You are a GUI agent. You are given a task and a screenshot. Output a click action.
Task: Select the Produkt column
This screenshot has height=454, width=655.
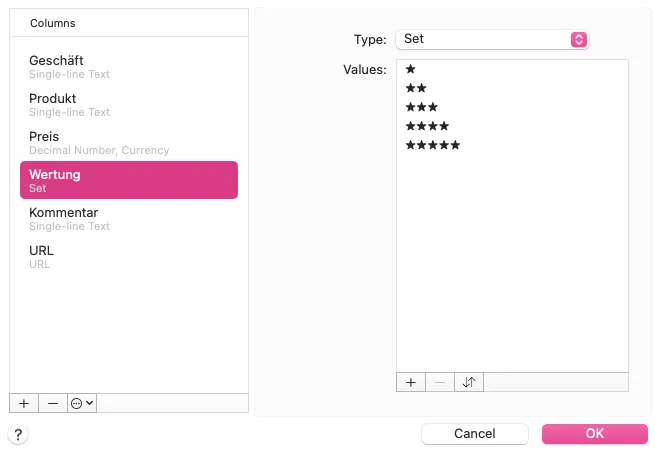[x=129, y=104]
